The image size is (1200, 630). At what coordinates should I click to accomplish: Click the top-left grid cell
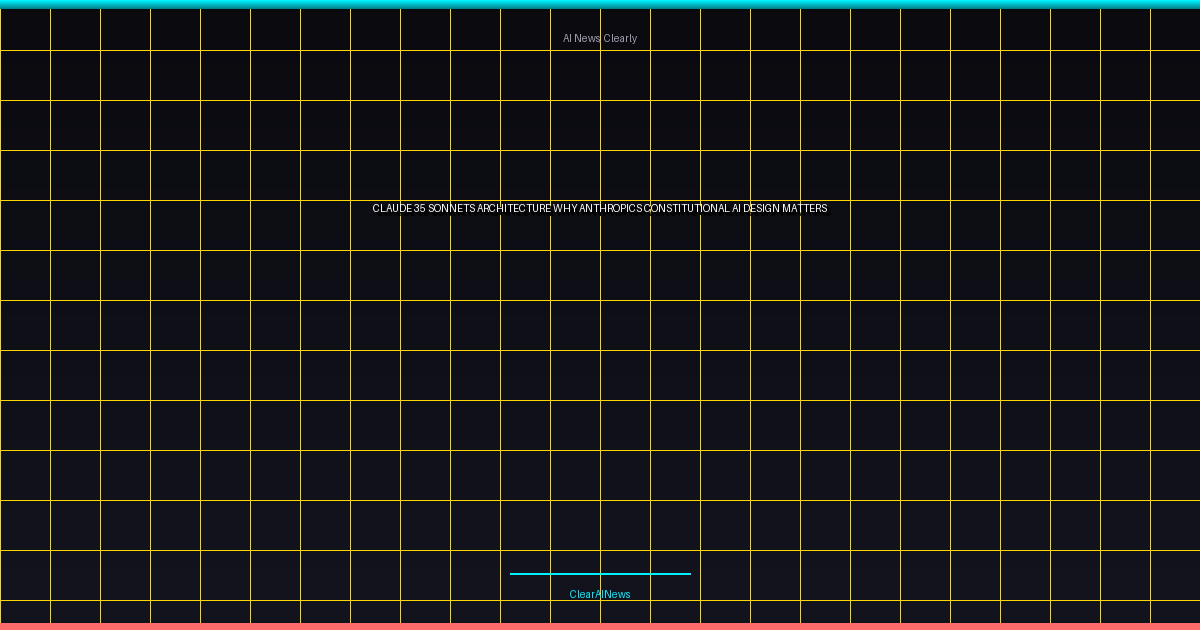25,28
